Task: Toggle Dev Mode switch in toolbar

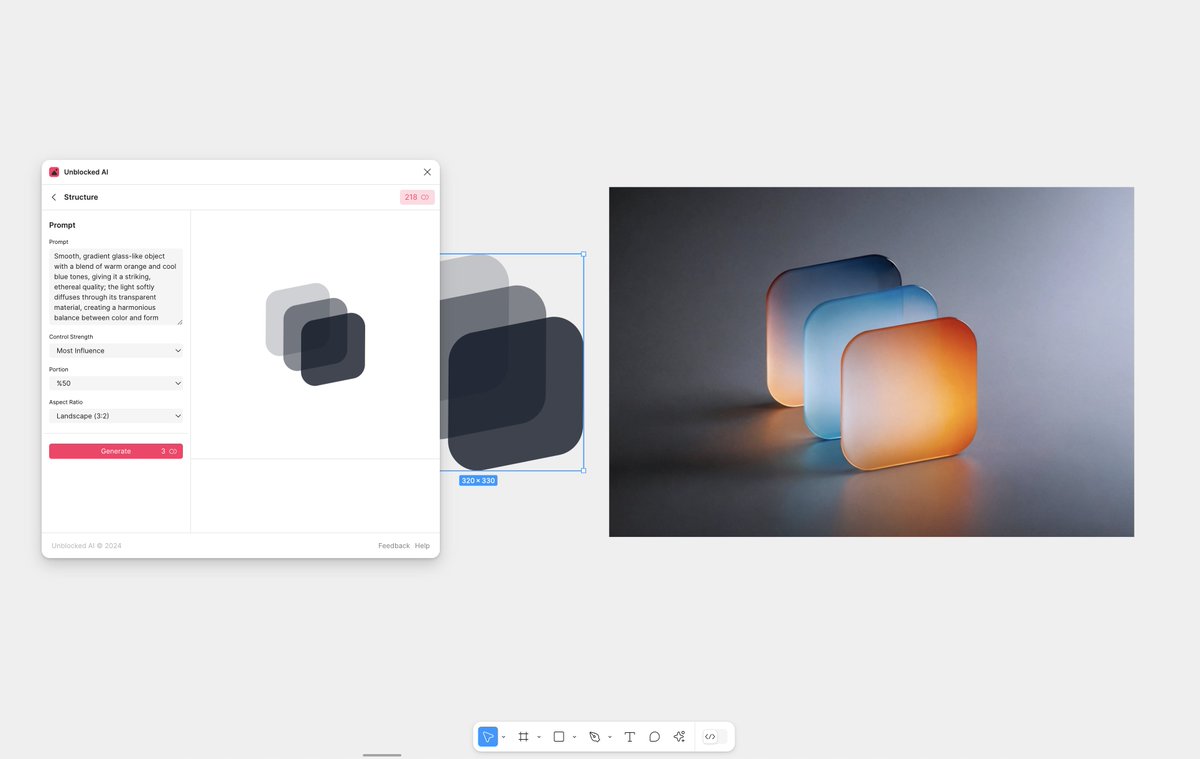Action: pyautogui.click(x=713, y=737)
